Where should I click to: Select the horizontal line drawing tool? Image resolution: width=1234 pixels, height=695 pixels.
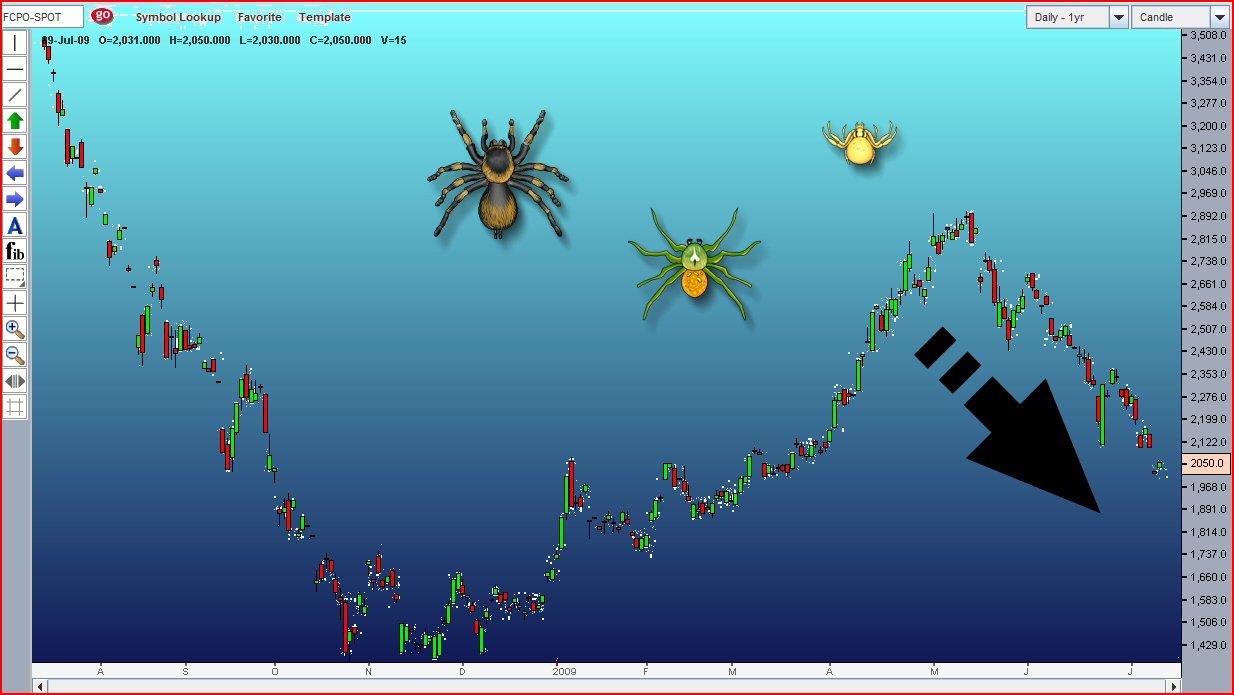click(15, 69)
